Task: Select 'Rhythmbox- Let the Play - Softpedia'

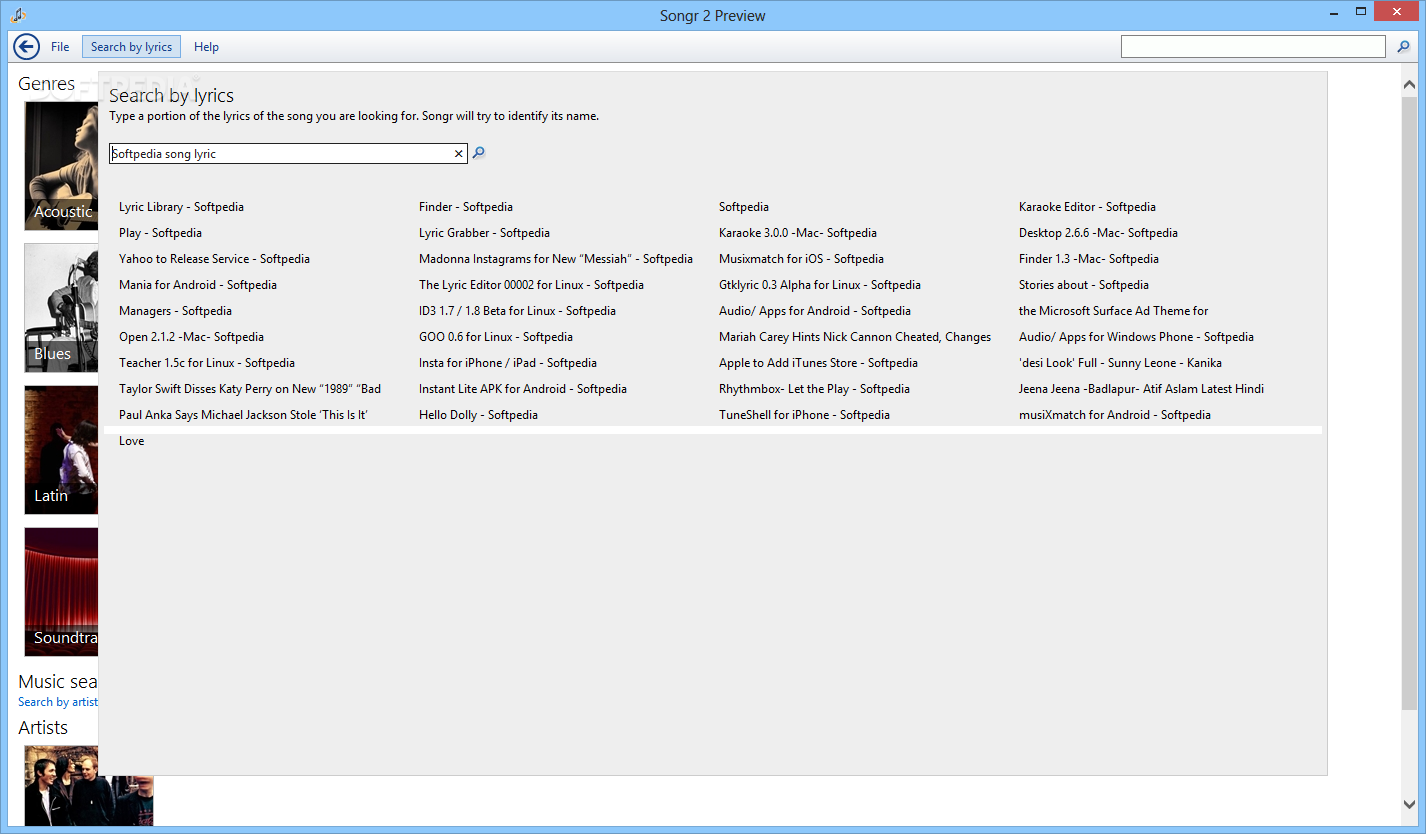Action: pos(814,389)
